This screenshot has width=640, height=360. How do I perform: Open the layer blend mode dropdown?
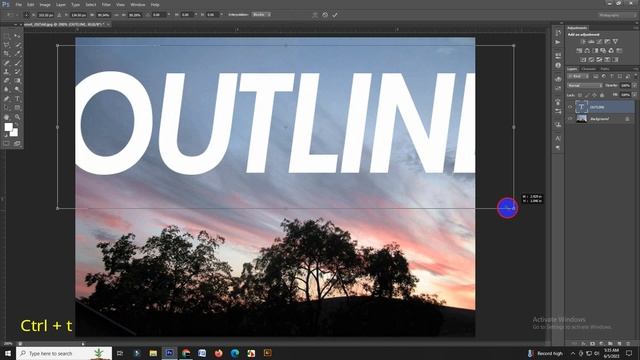tap(585, 86)
